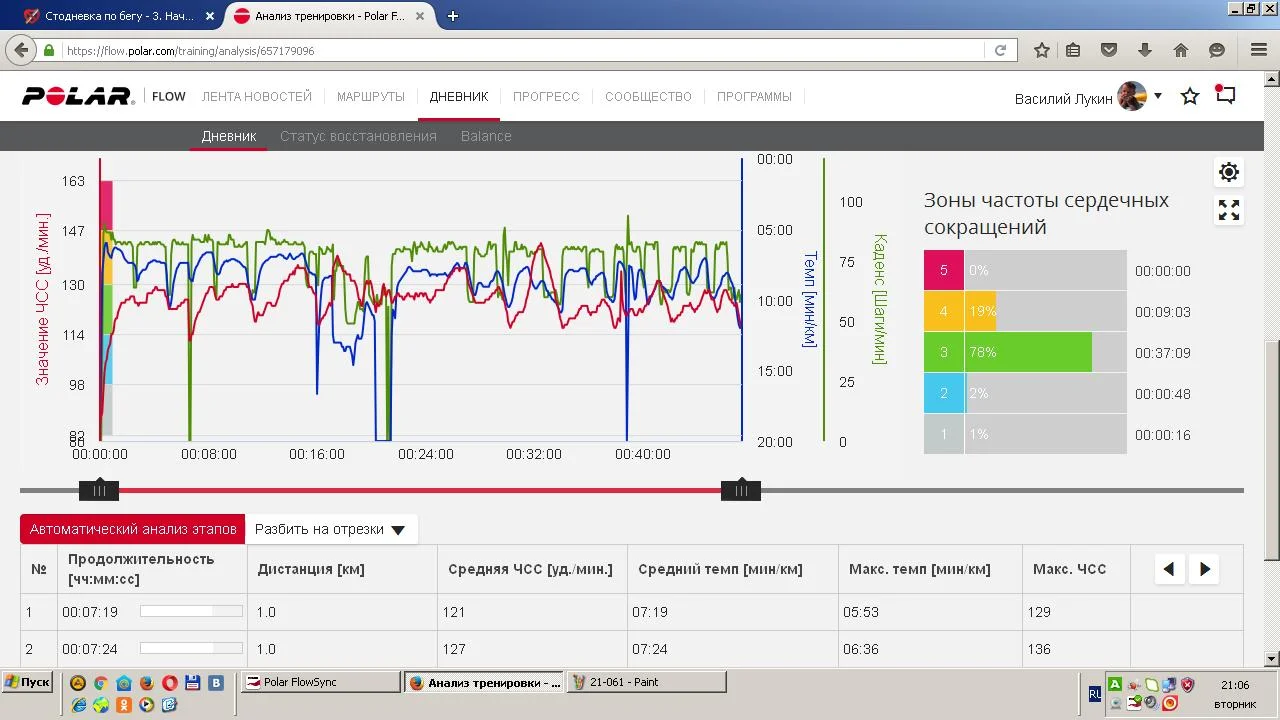The height and width of the screenshot is (720, 1280).
Task: Switch to the "Прогресс" menu item
Action: pos(546,97)
